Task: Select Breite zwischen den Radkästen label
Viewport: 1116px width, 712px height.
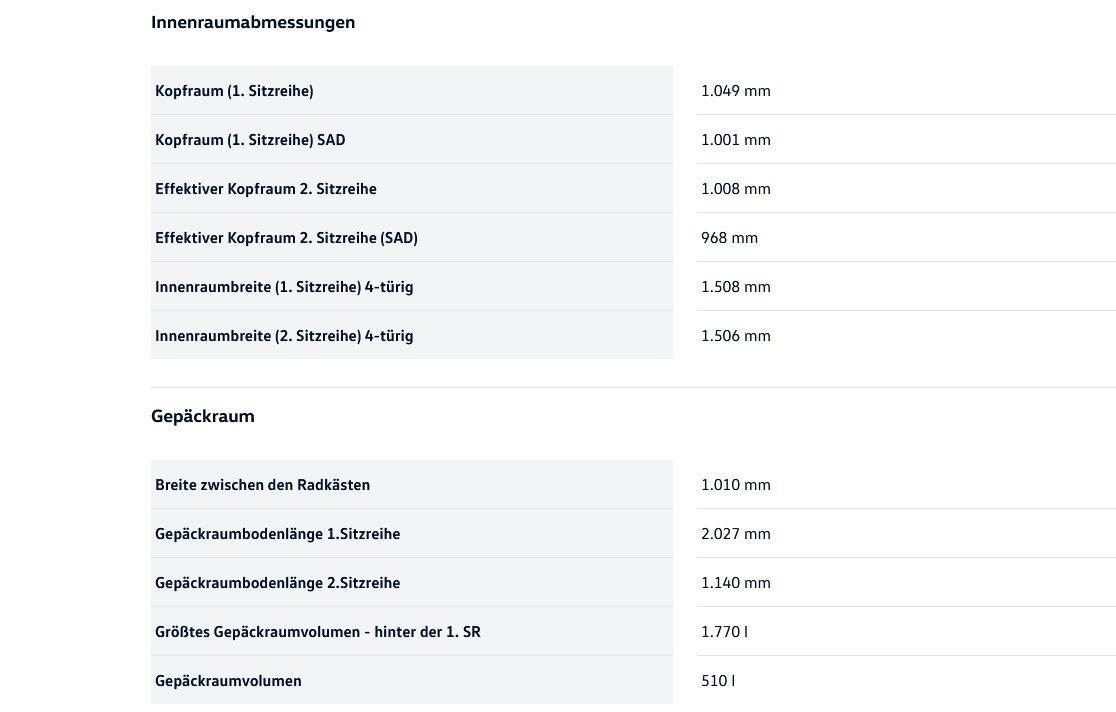Action: [x=262, y=485]
